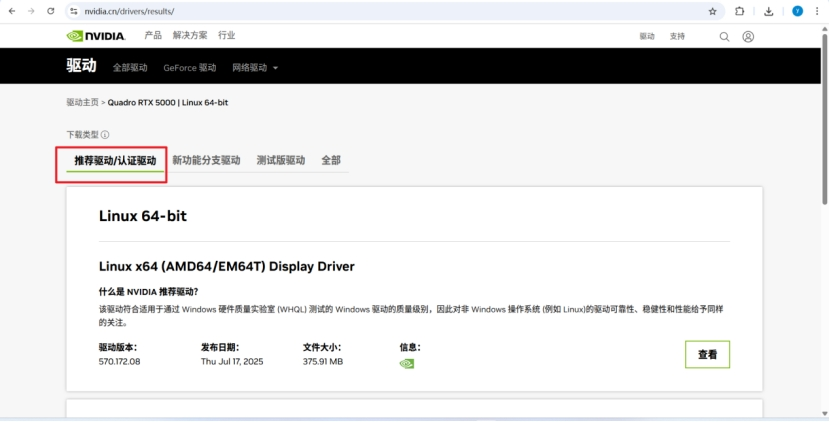Image resolution: width=830 pixels, height=422 pixels.
Task: Switch to the 全部 tab
Action: tap(331, 160)
